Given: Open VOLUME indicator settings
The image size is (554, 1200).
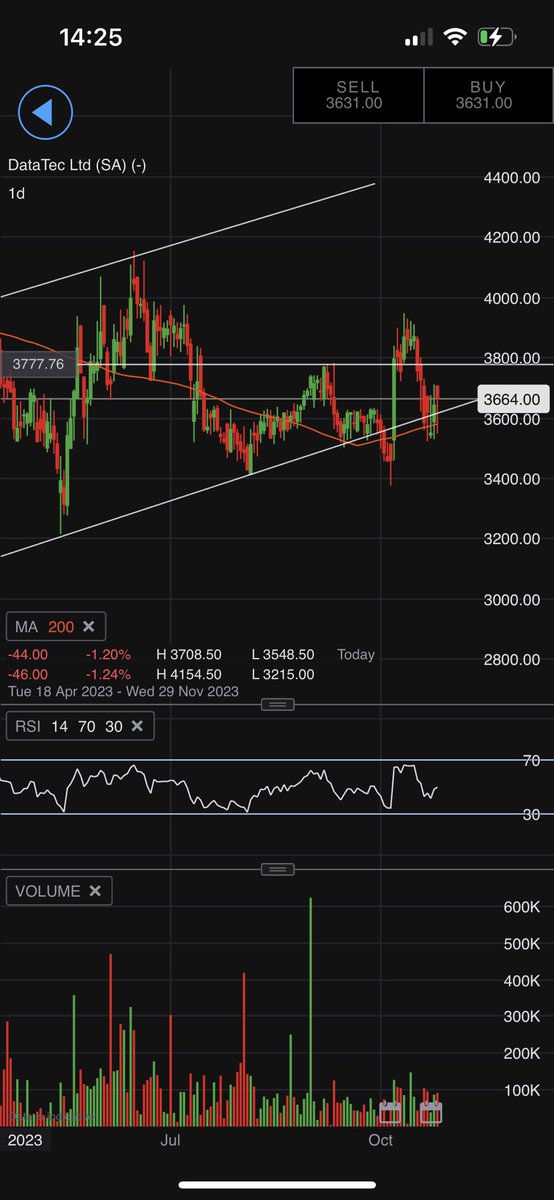Looking at the screenshot, I should click(47, 891).
